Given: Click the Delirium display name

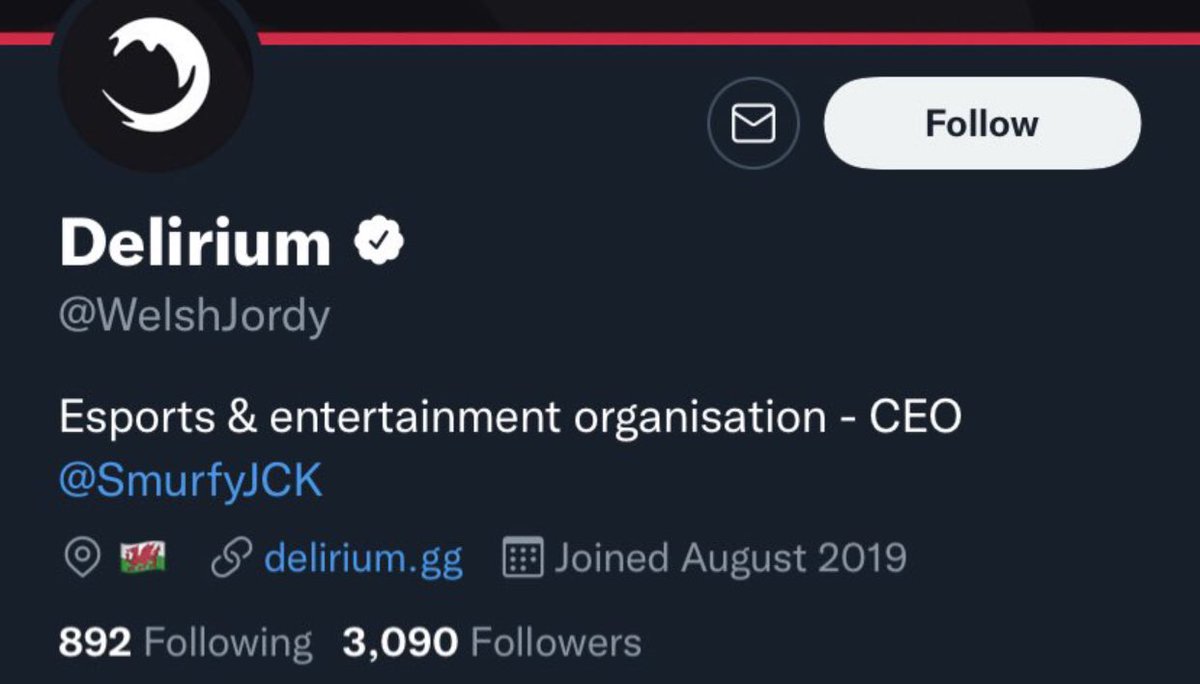Looking at the screenshot, I should pyautogui.click(x=195, y=243).
